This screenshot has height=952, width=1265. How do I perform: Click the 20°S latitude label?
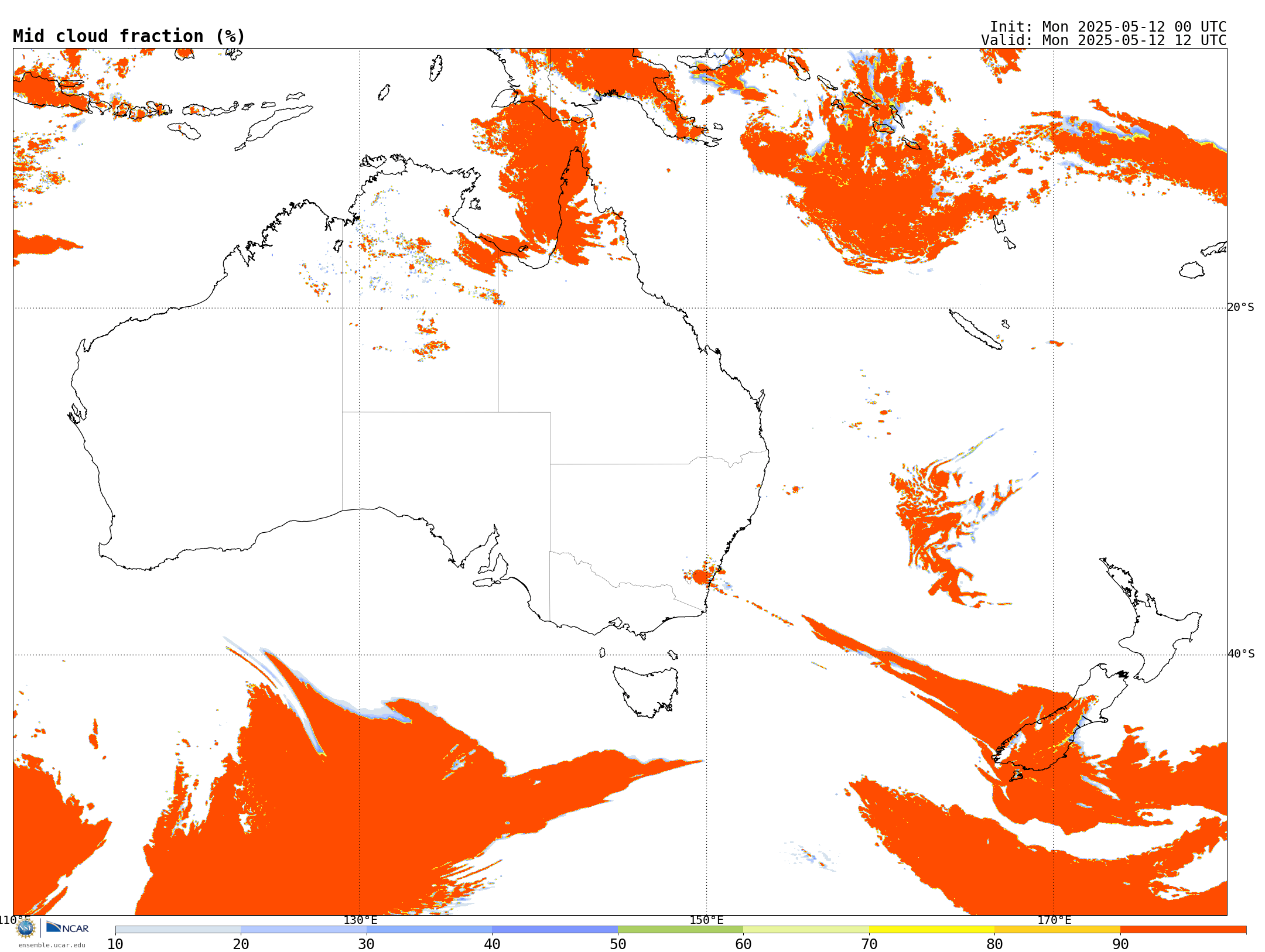tap(1240, 307)
